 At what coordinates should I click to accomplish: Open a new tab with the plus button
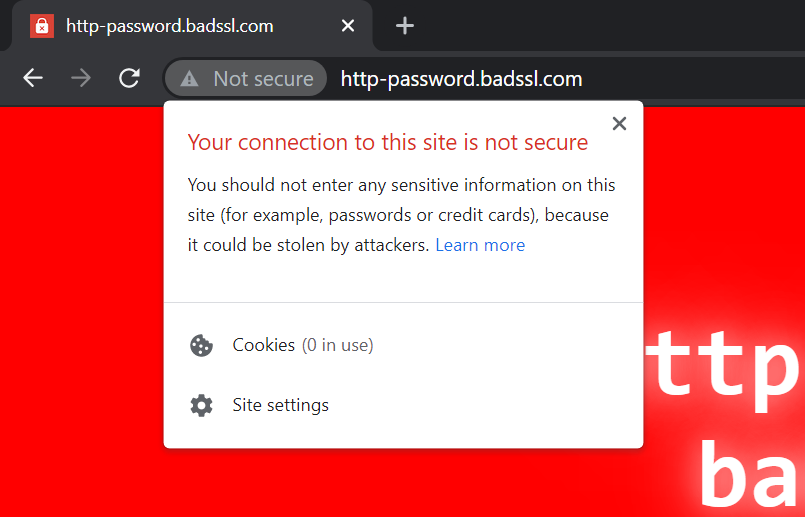click(x=405, y=26)
